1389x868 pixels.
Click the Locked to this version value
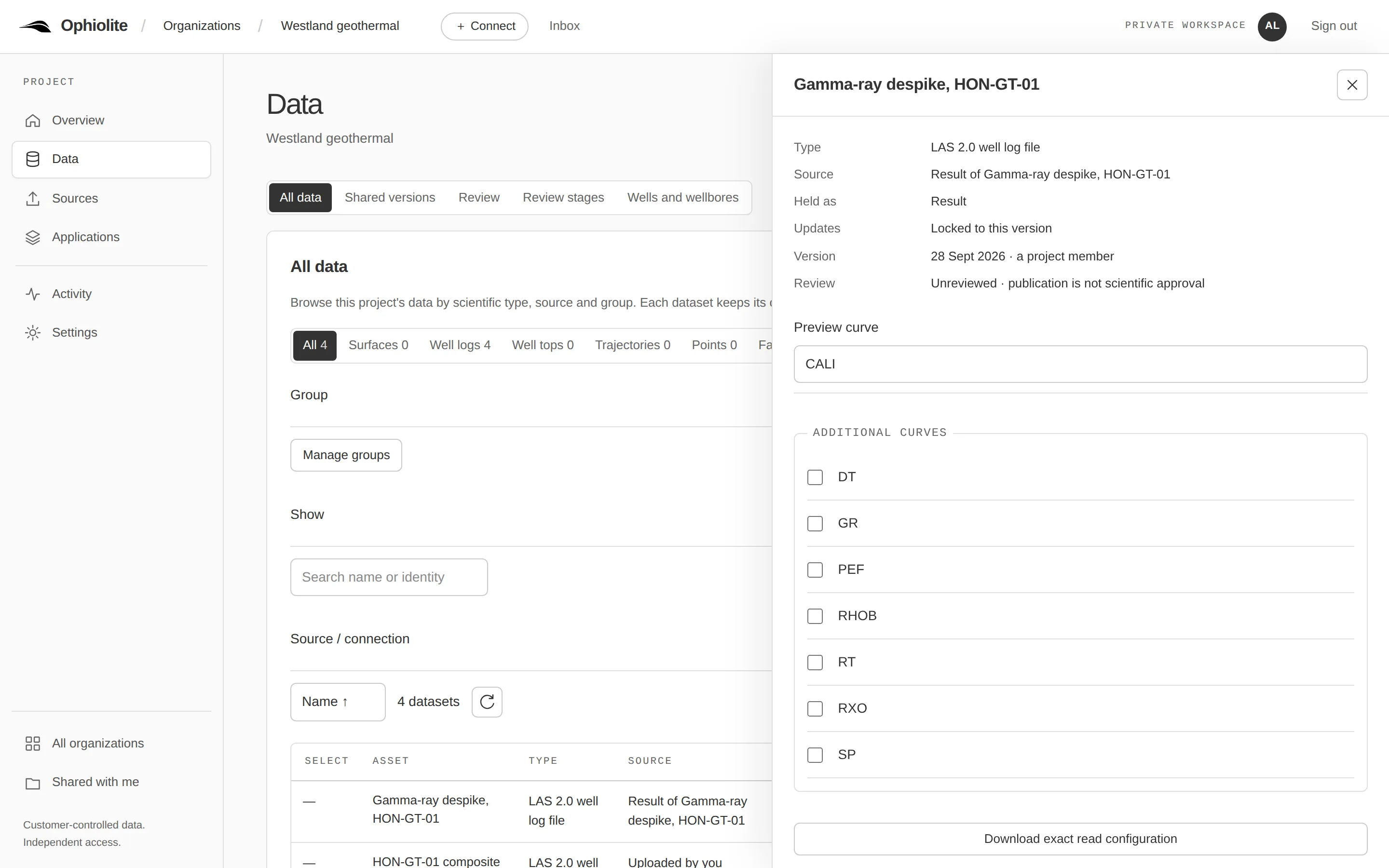coord(991,229)
